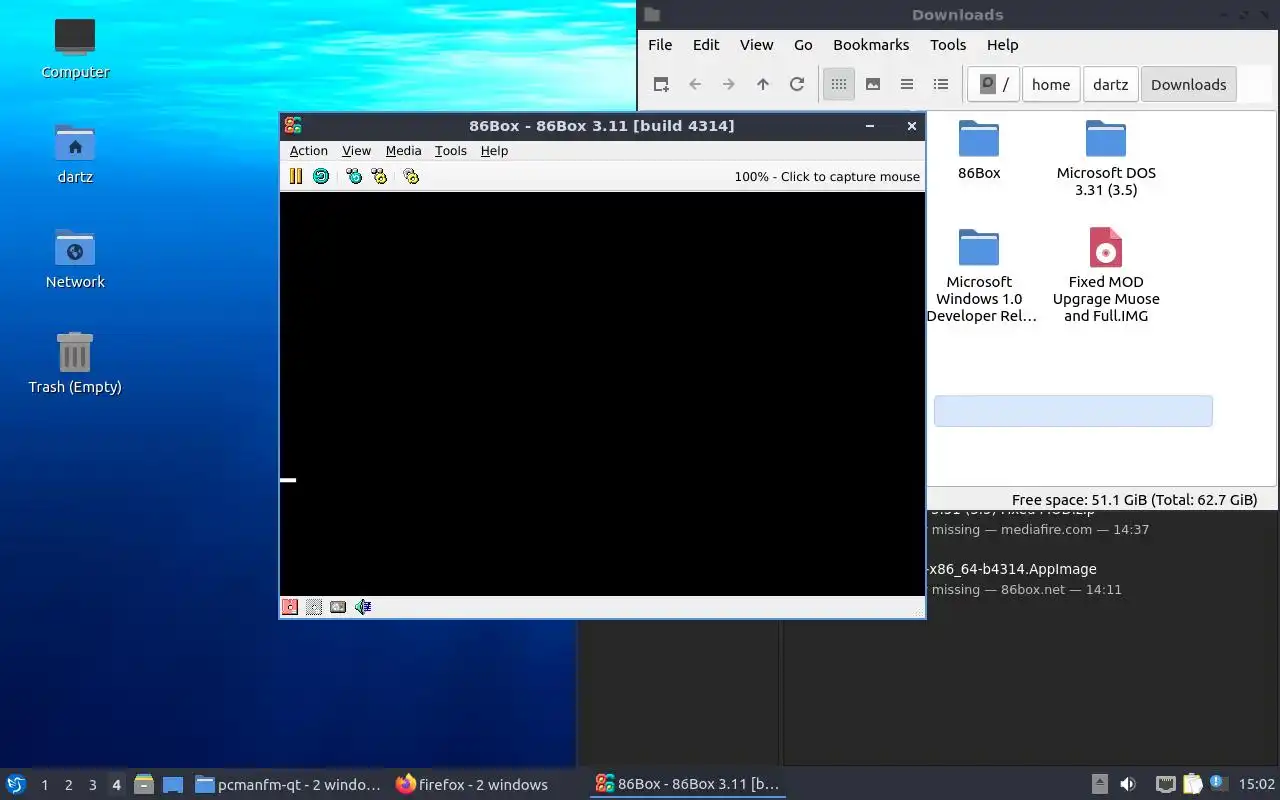Open the file manager quick-launch icon in taskbar
The image size is (1280, 800).
click(x=144, y=785)
